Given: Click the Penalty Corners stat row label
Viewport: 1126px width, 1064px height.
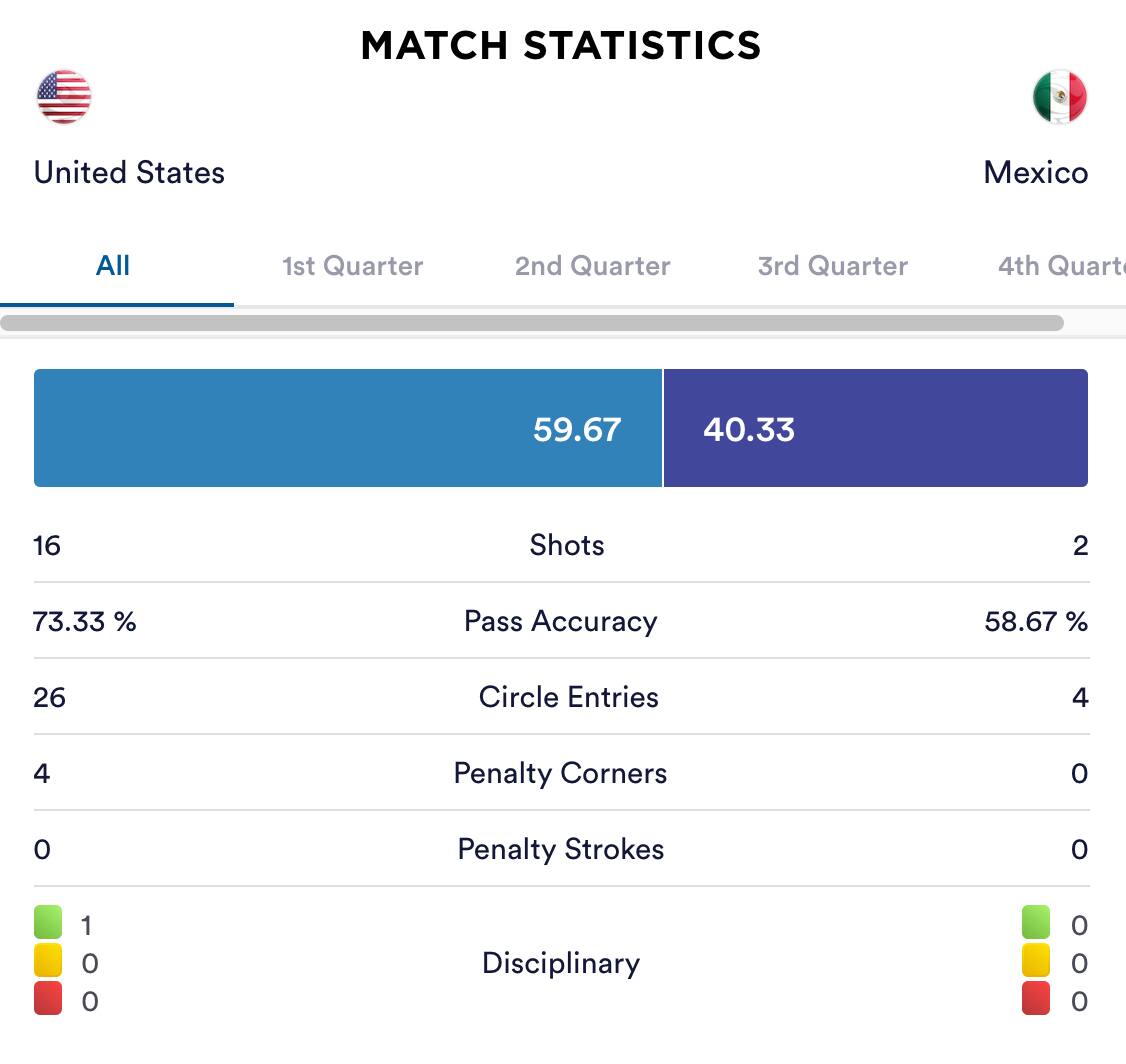Looking at the screenshot, I should [x=560, y=773].
